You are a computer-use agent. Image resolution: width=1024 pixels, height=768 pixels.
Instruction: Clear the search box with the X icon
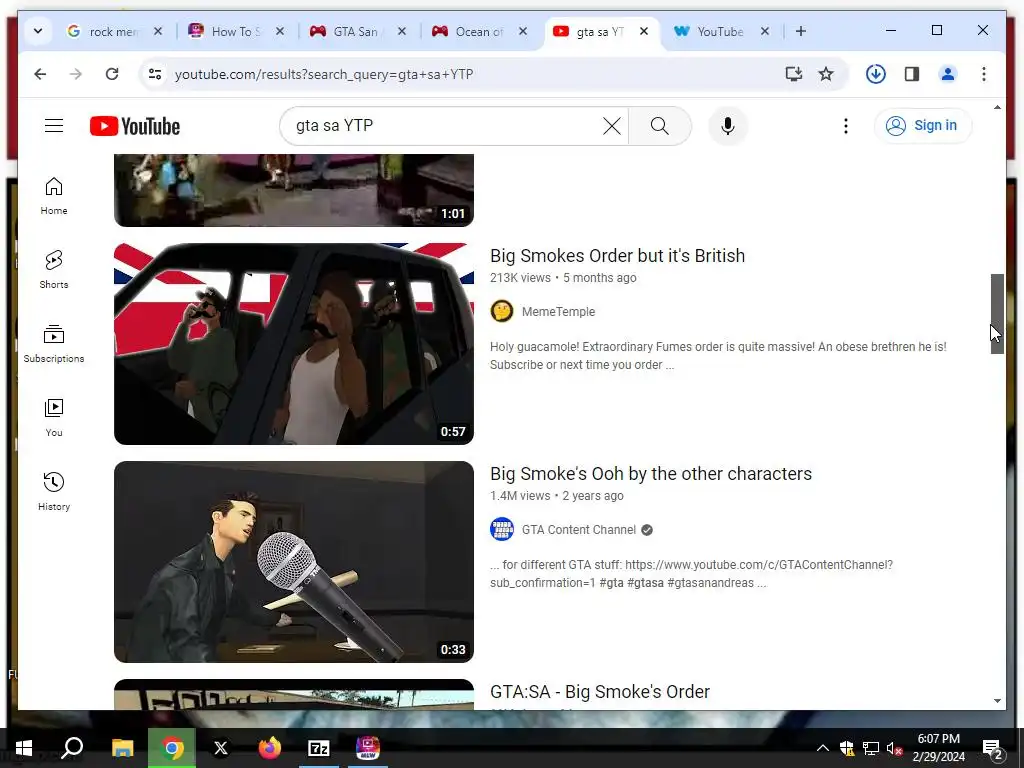click(611, 125)
